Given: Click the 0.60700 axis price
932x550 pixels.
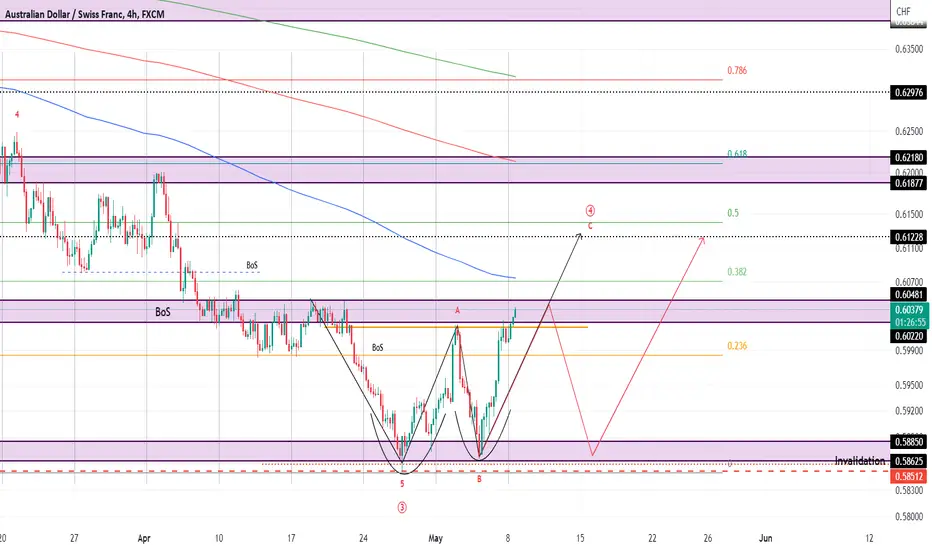Looking at the screenshot, I should (909, 282).
